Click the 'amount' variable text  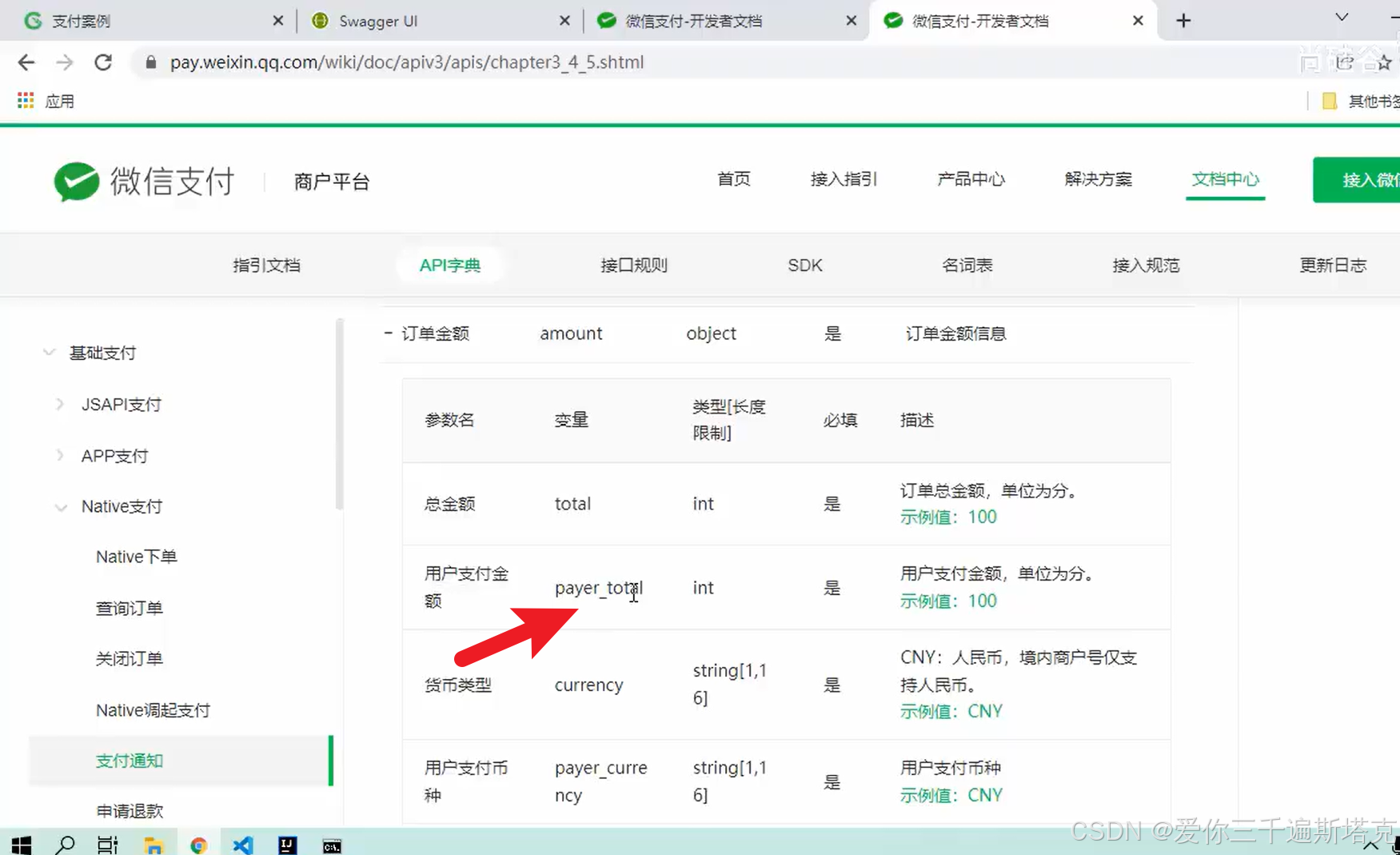click(571, 334)
